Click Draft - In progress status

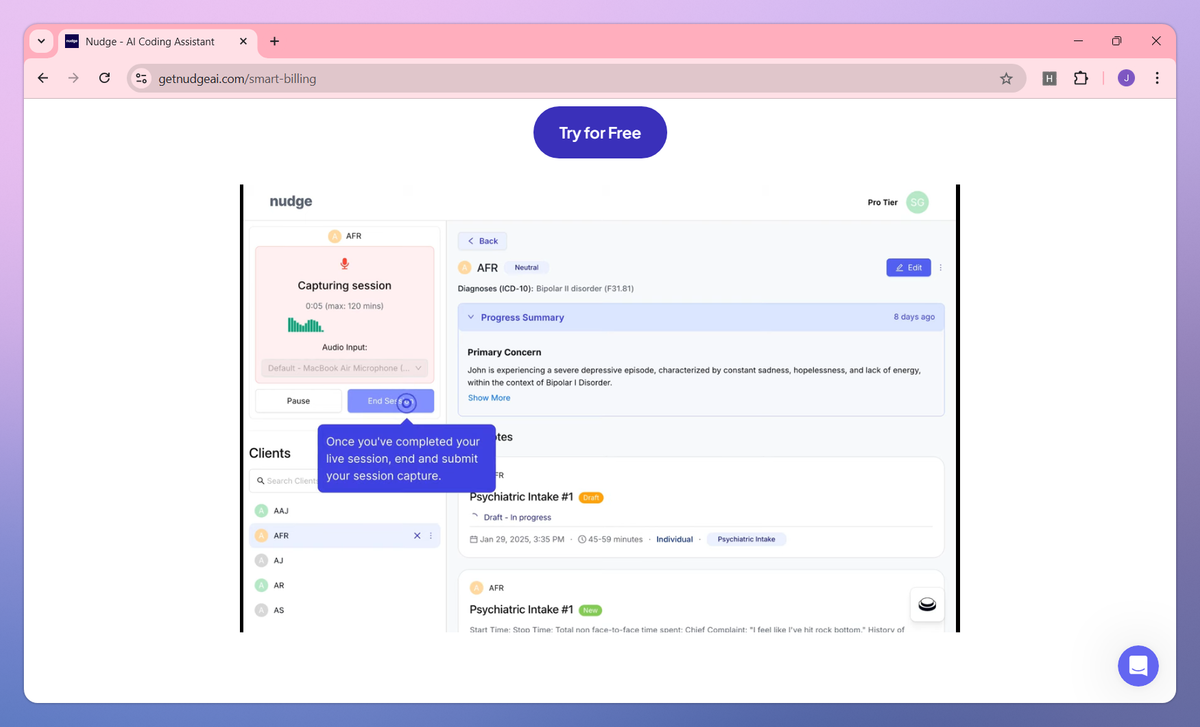(517, 518)
